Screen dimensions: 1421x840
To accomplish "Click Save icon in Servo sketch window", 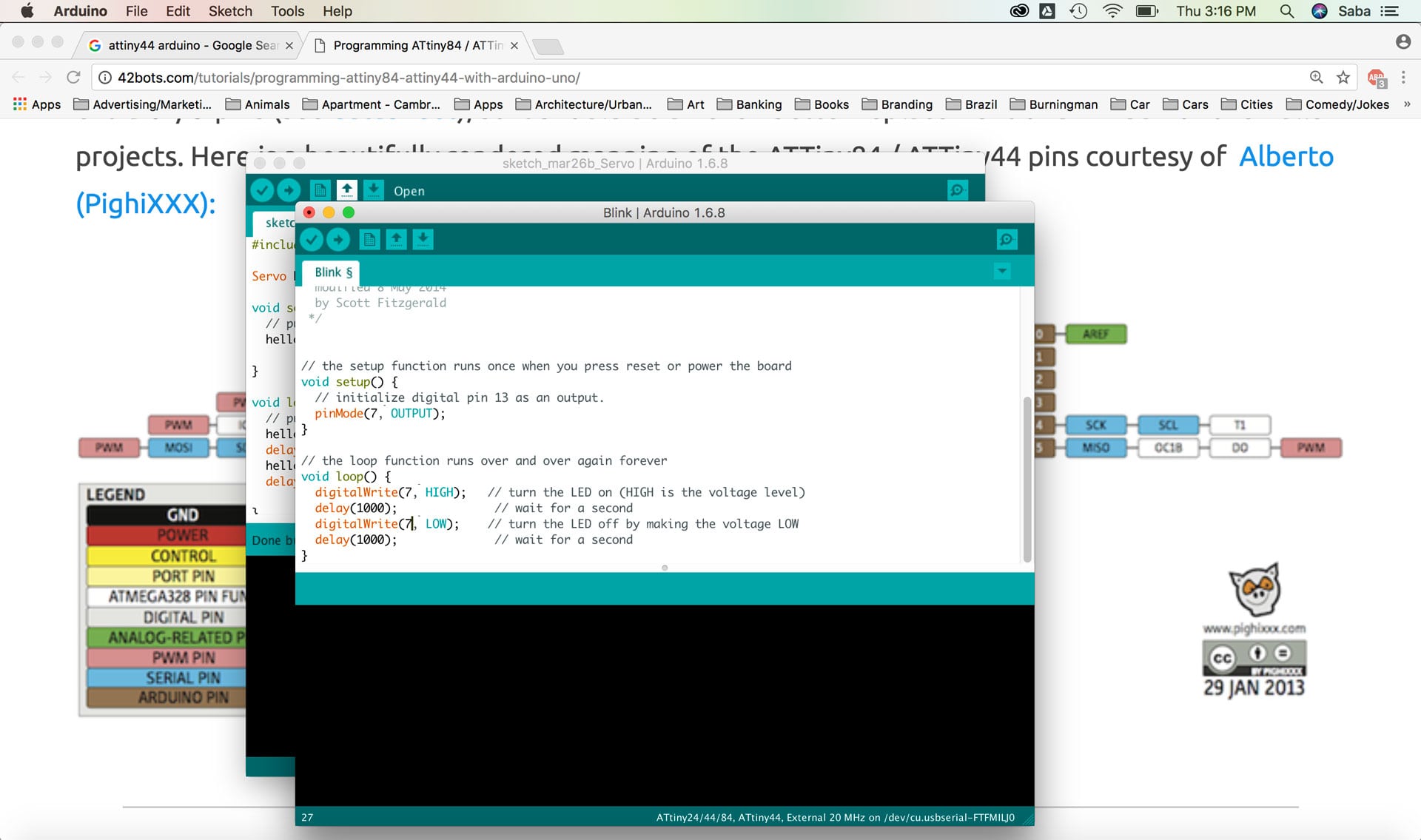I will pos(373,190).
